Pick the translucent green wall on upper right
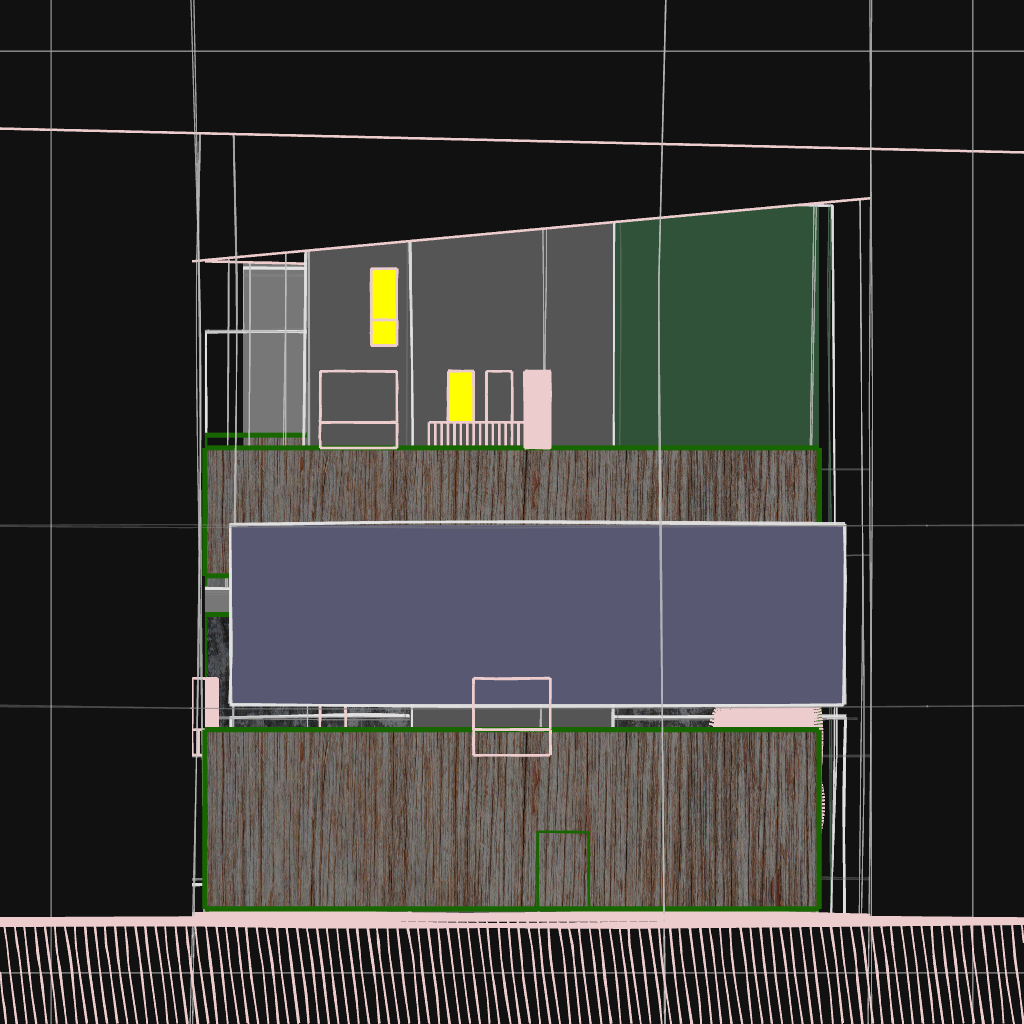1024x1024 pixels. tap(715, 330)
